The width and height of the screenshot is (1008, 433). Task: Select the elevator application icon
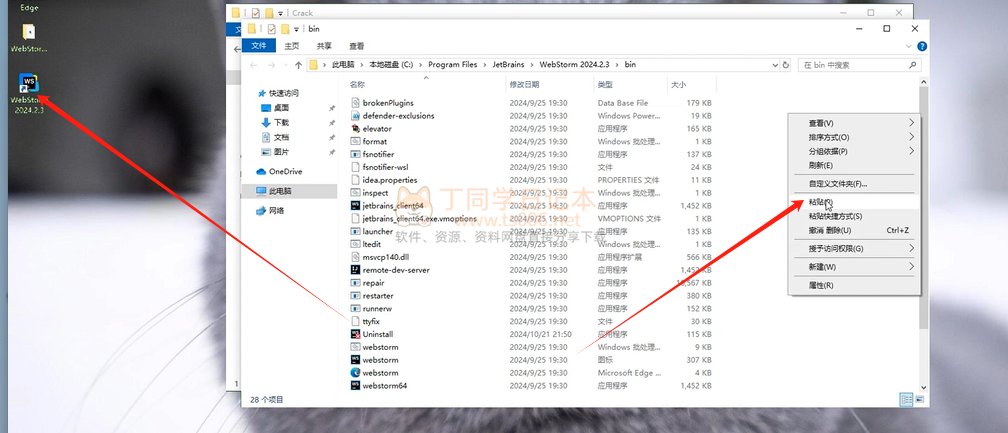pyautogui.click(x=356, y=128)
